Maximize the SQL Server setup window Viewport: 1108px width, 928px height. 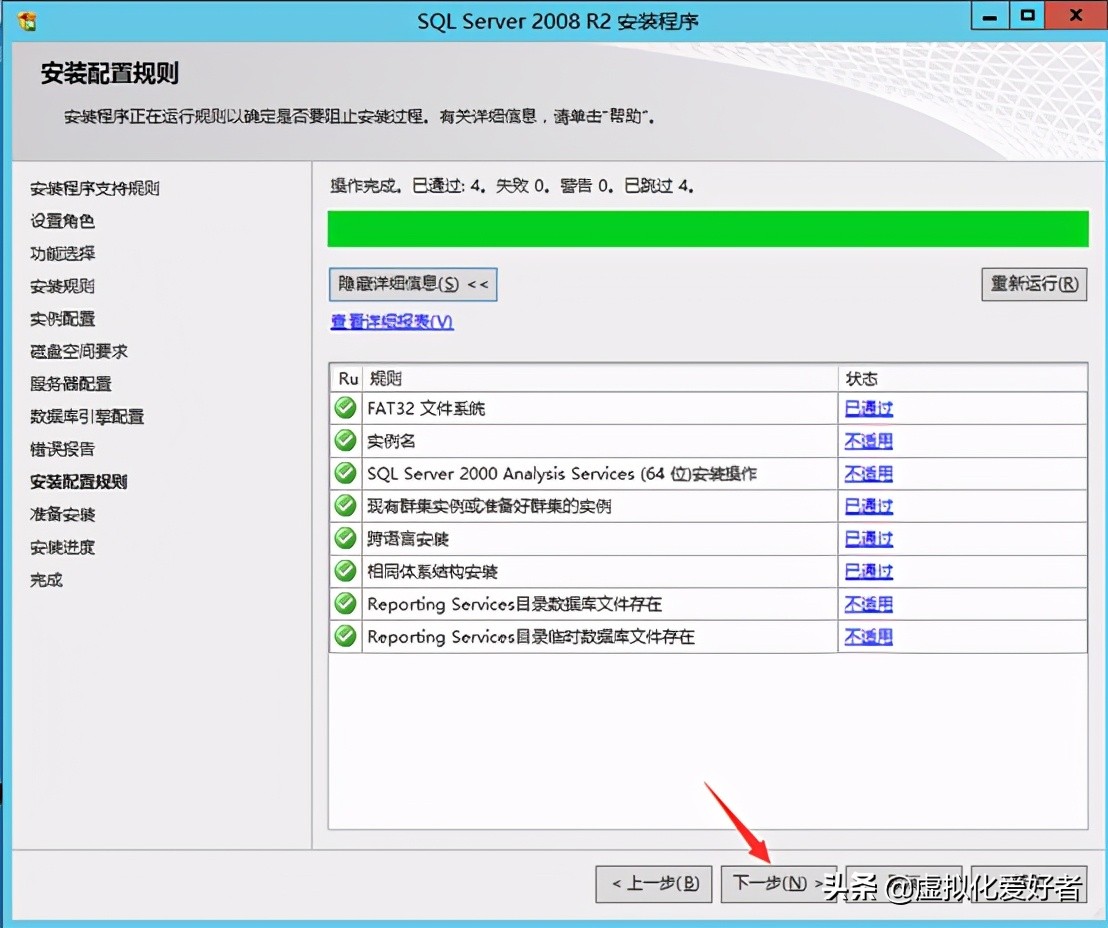click(x=1027, y=16)
